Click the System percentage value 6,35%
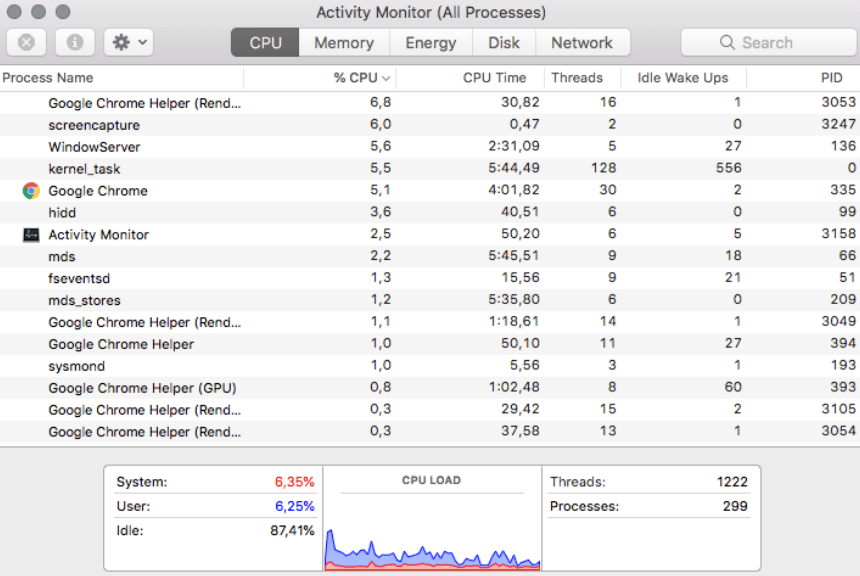 click(295, 482)
